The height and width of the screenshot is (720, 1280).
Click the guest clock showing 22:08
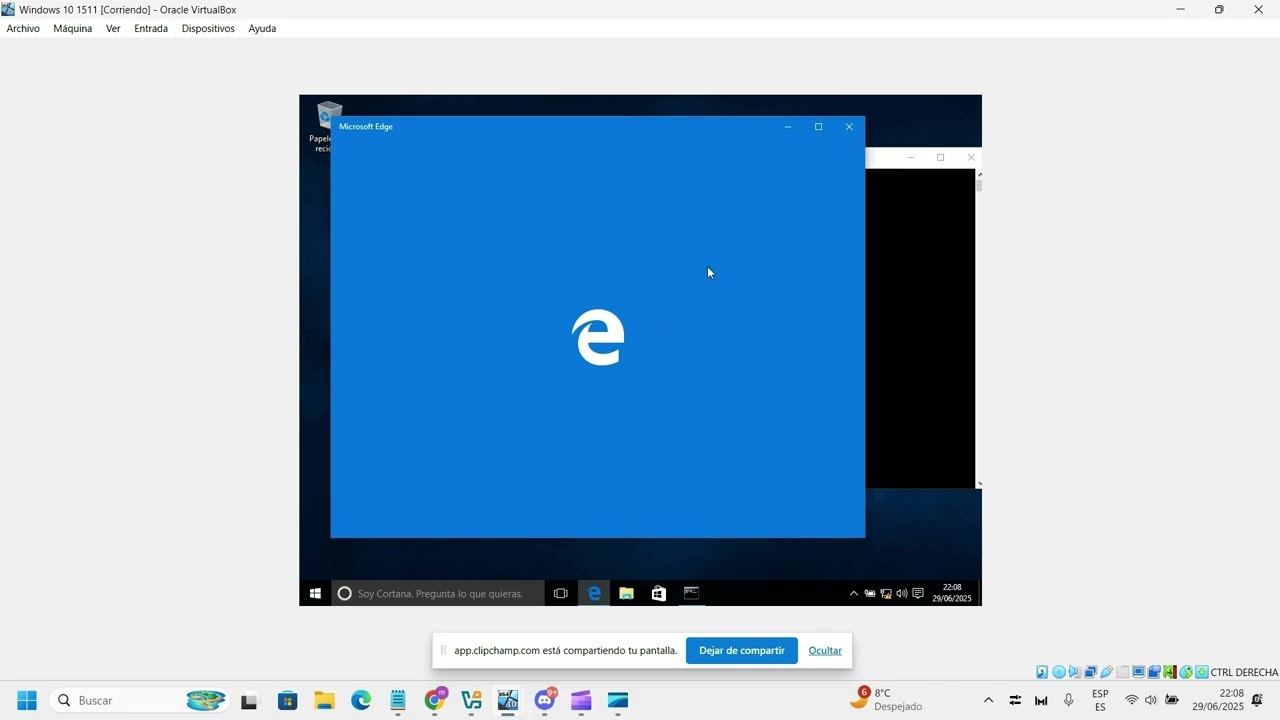951,593
